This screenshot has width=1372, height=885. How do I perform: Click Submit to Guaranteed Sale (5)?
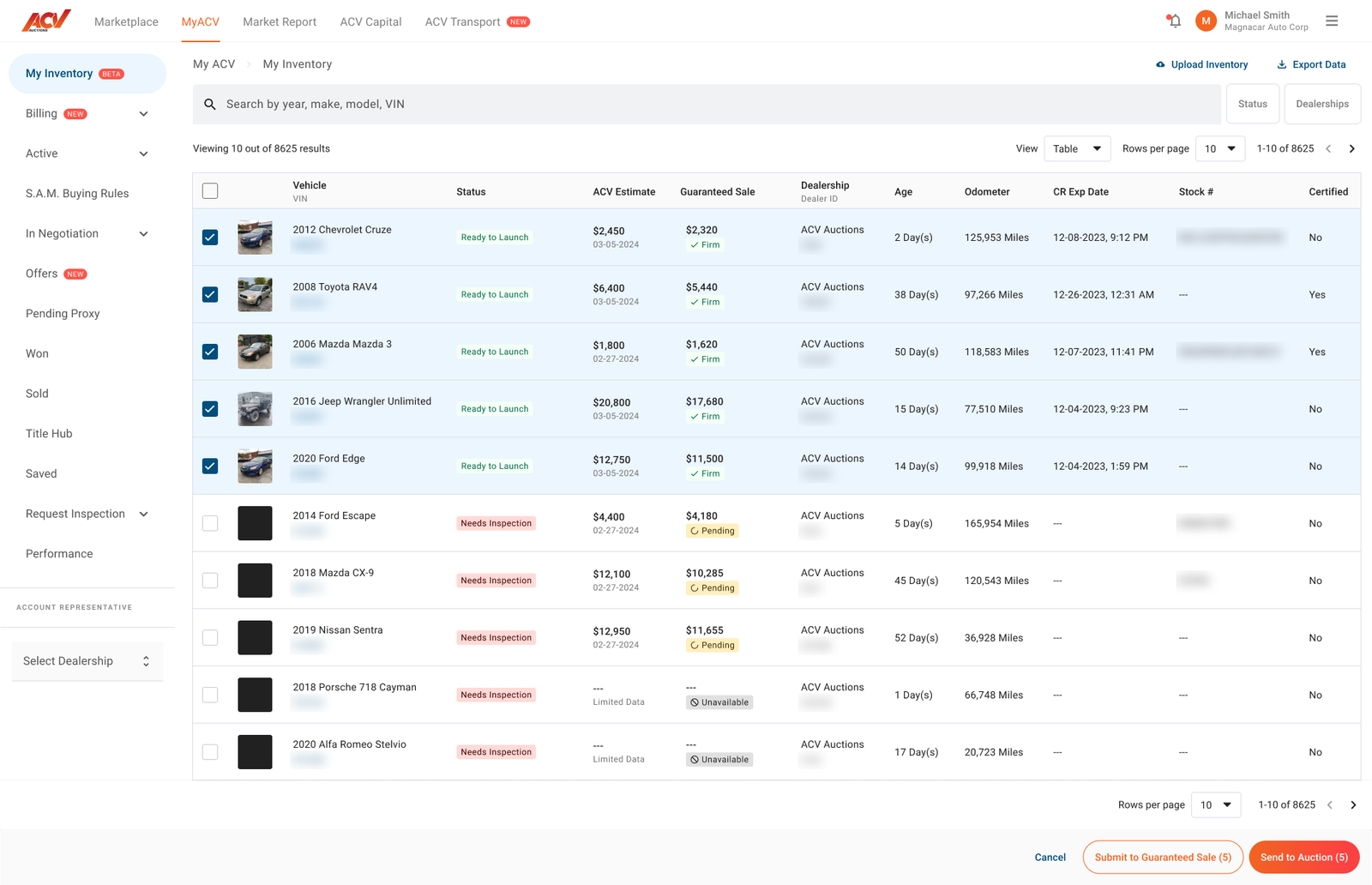point(1163,857)
